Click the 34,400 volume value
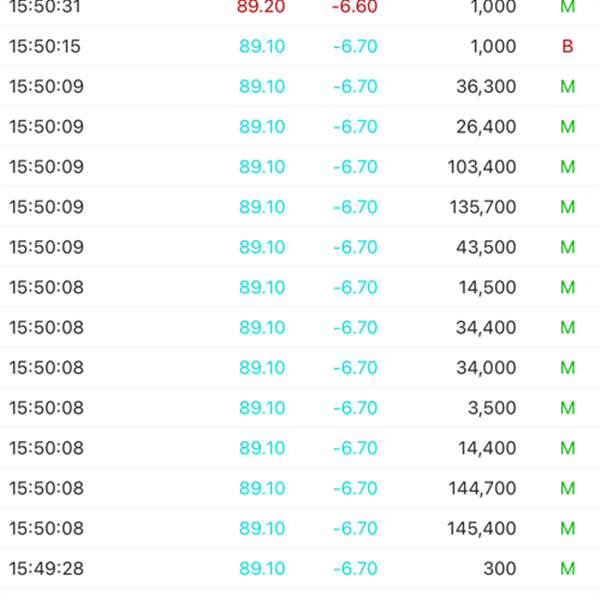This screenshot has width=600, height=600. pyautogui.click(x=483, y=327)
